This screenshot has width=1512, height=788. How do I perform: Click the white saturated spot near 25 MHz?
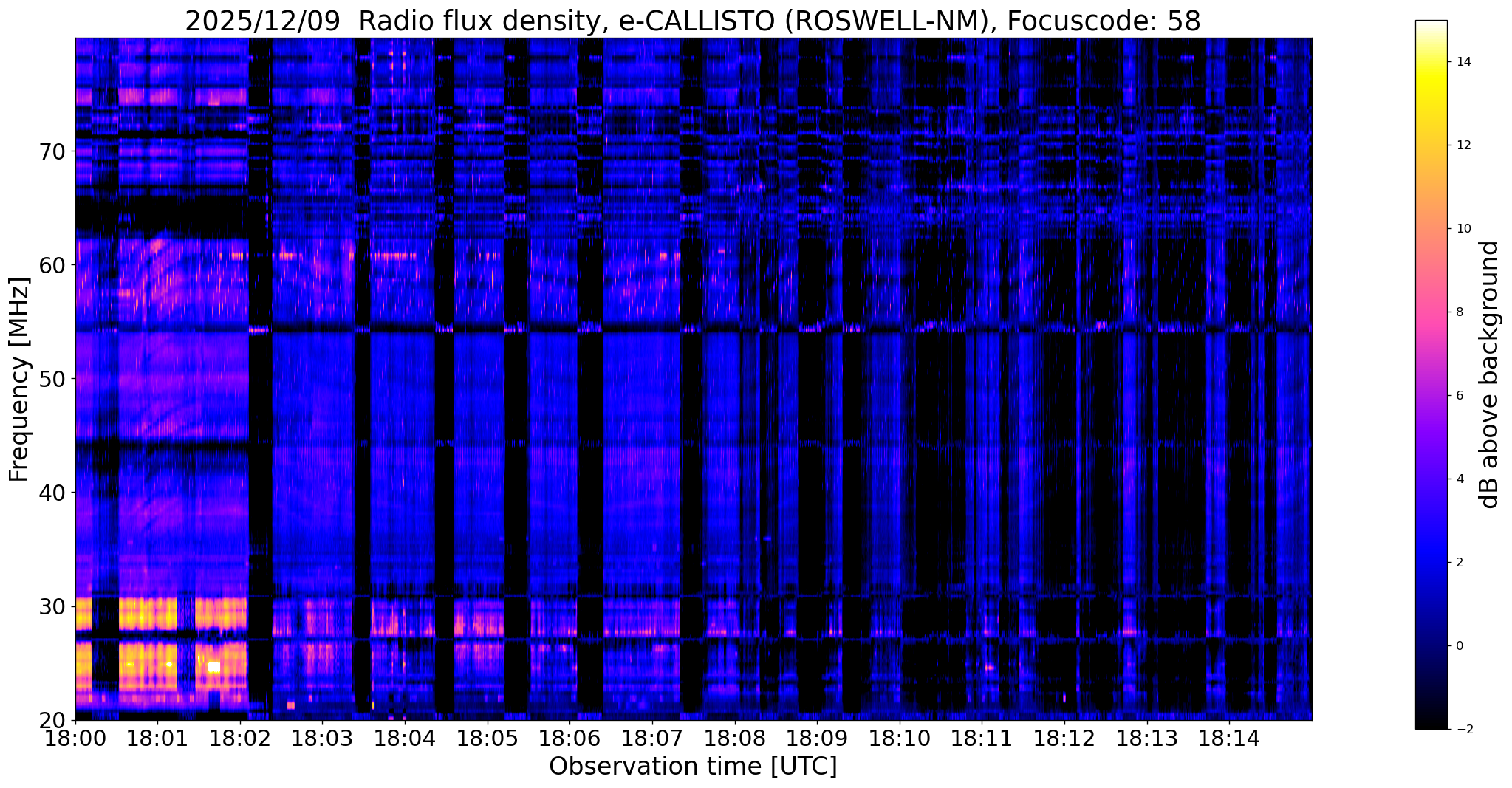[x=214, y=667]
